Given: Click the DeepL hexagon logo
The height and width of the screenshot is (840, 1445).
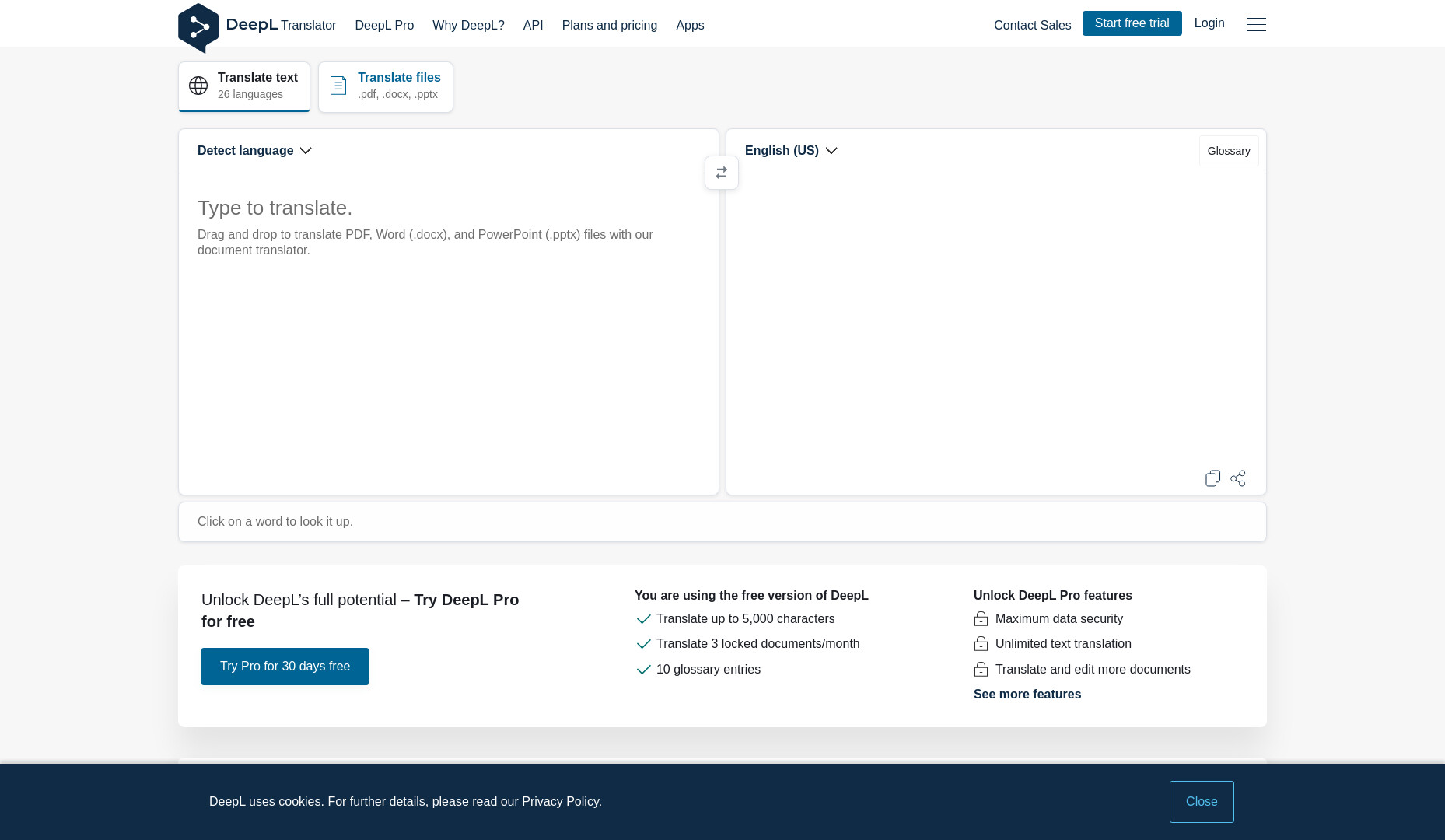Looking at the screenshot, I should pos(198,28).
